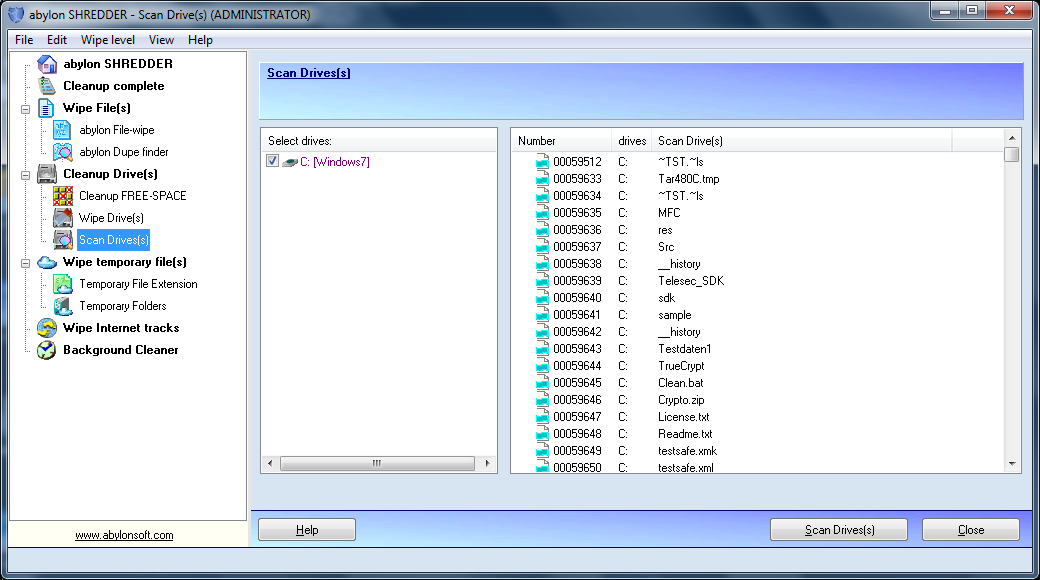
Task: Click the results list scroll up arrow
Action: [x=1011, y=138]
